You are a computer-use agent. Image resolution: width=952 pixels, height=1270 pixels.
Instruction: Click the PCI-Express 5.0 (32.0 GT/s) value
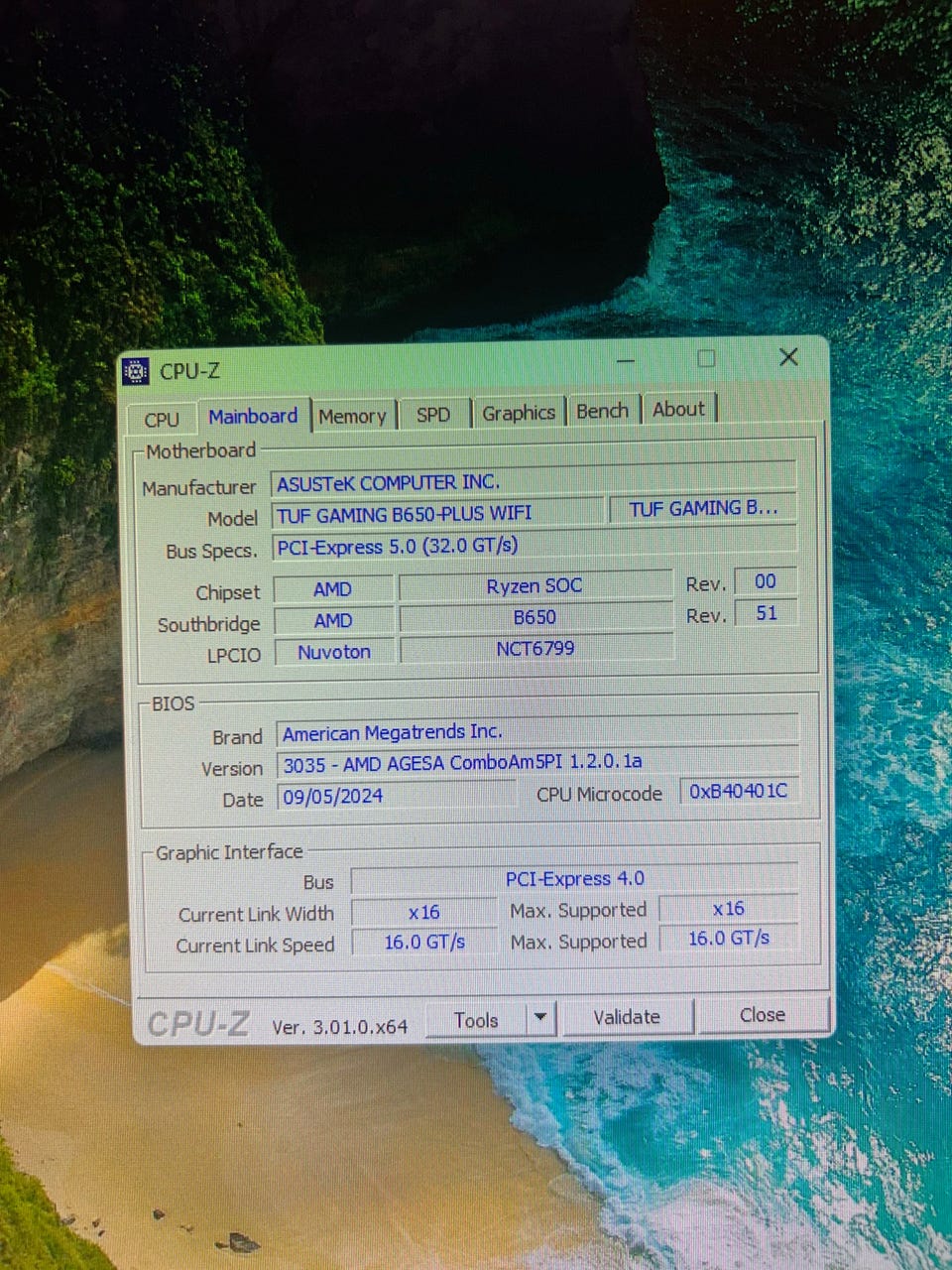pos(534,545)
